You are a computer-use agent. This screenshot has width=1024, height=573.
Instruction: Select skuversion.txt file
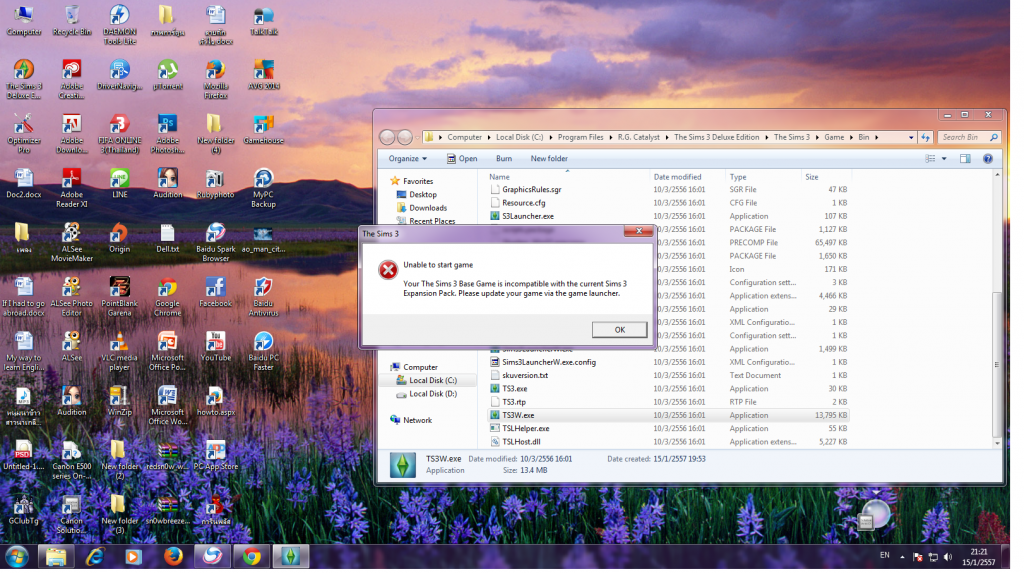pyautogui.click(x=669, y=376)
